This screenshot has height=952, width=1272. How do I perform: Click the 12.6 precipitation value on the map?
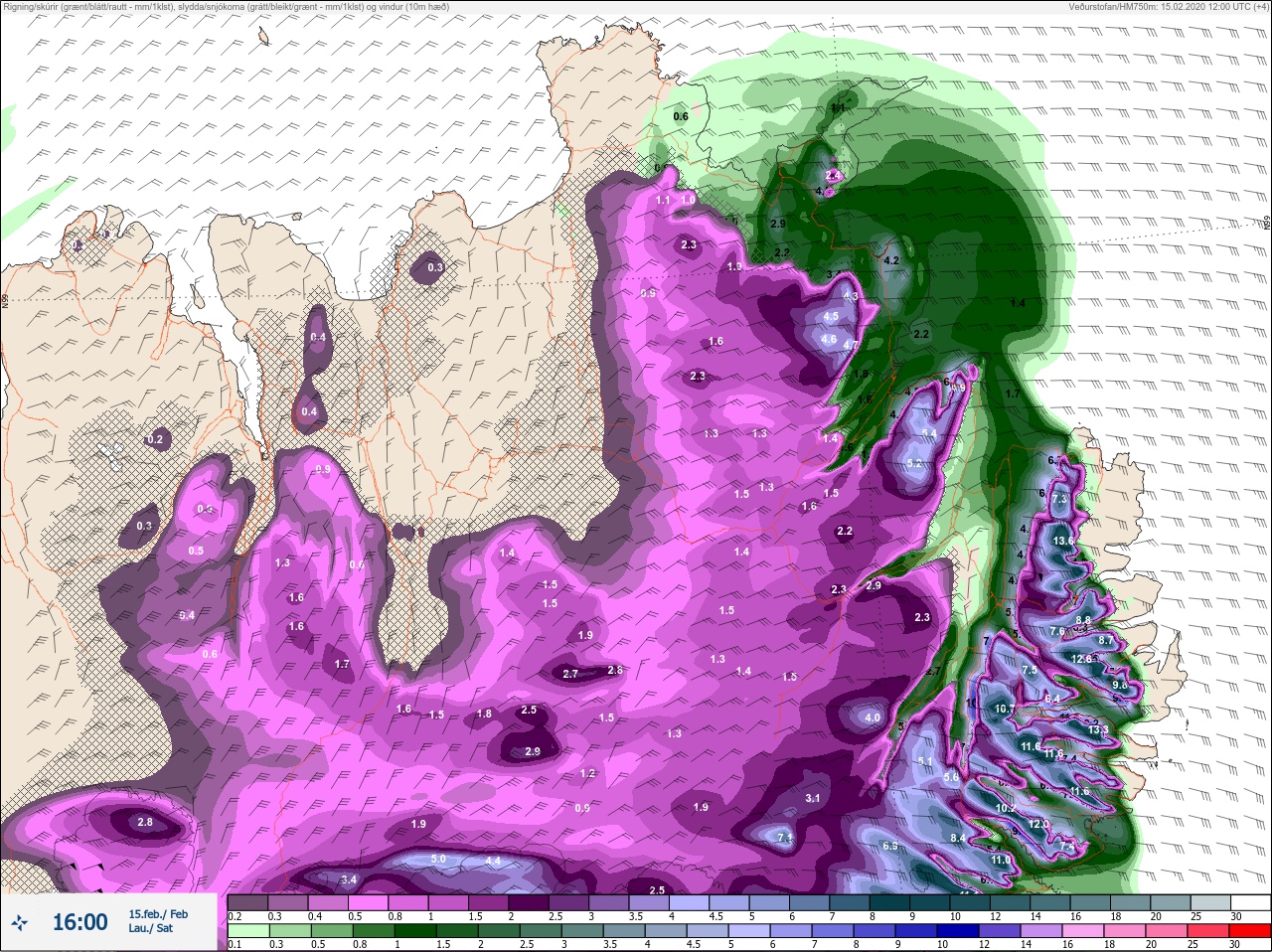click(x=1082, y=659)
